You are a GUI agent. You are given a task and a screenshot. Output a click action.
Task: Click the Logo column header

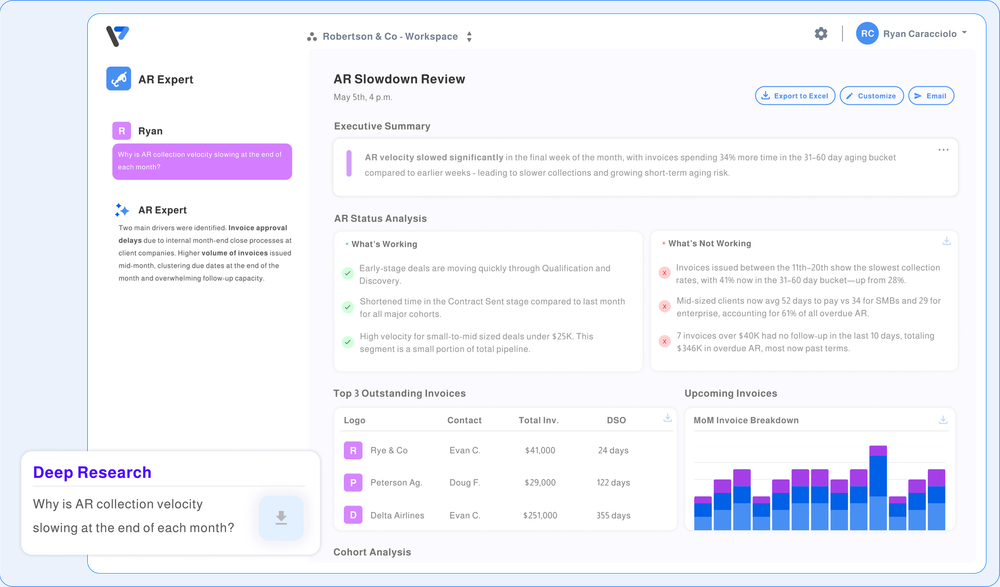coord(355,420)
